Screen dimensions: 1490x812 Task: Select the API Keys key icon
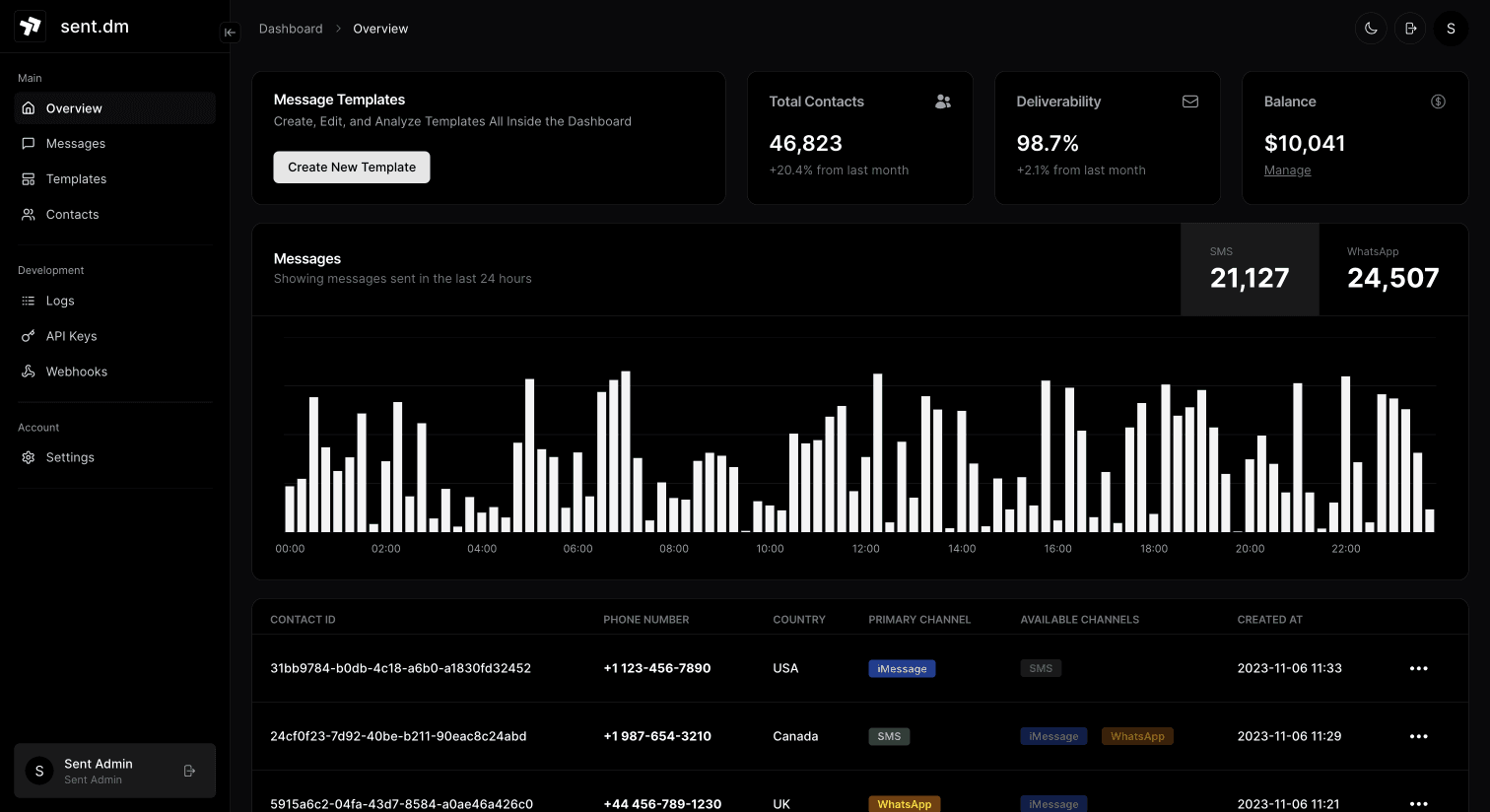(x=29, y=336)
